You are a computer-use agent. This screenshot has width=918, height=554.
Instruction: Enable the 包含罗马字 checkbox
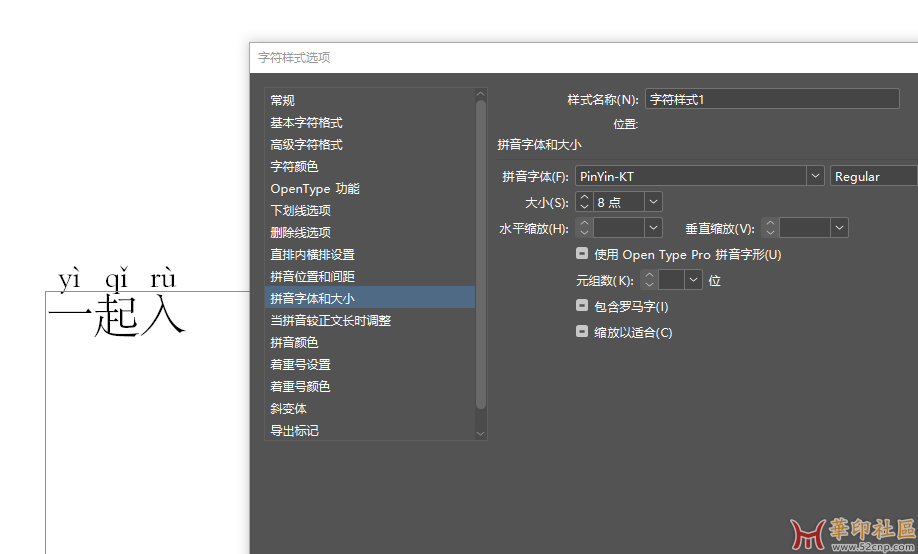[582, 306]
